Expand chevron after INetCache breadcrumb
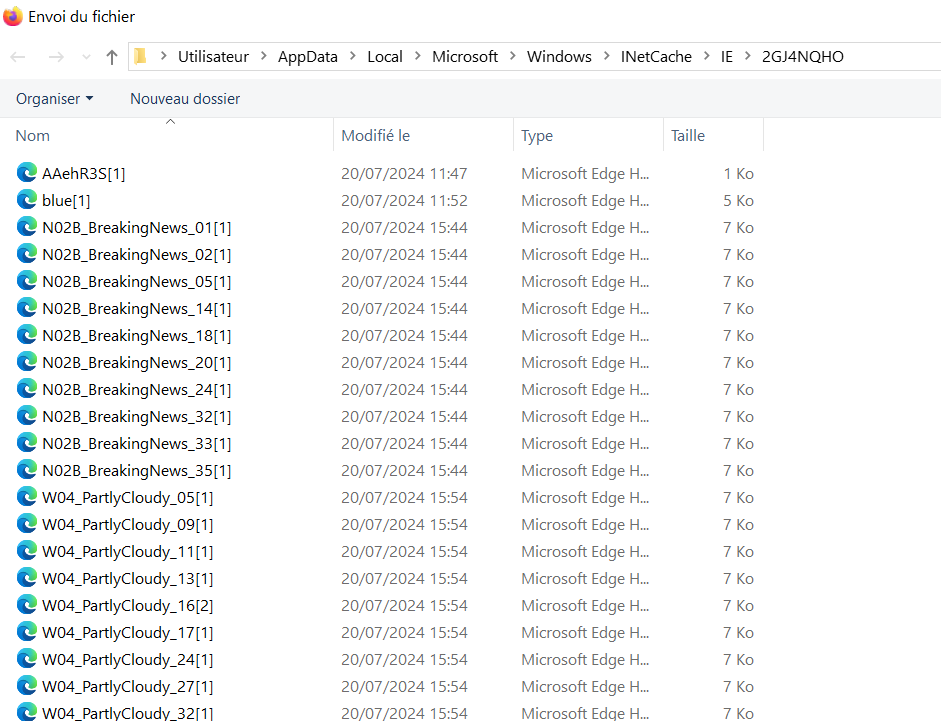The image size is (941, 721). tap(706, 56)
